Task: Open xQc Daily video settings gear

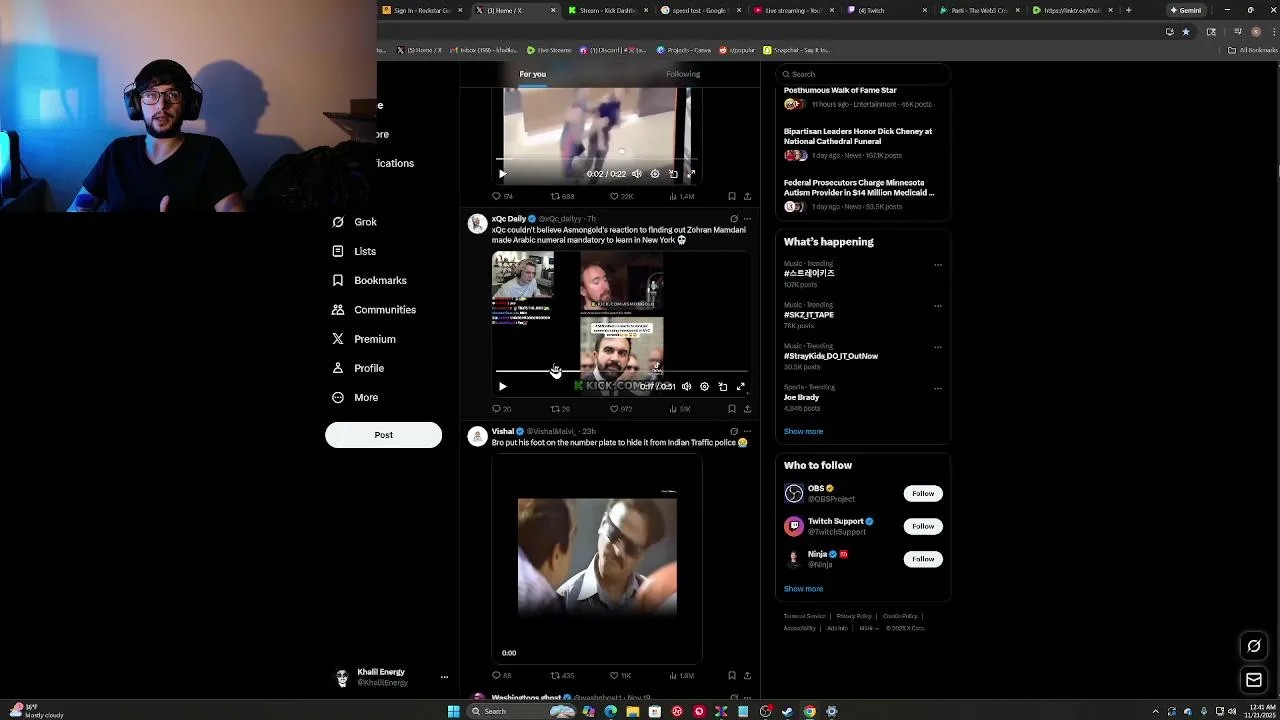Action: point(704,386)
